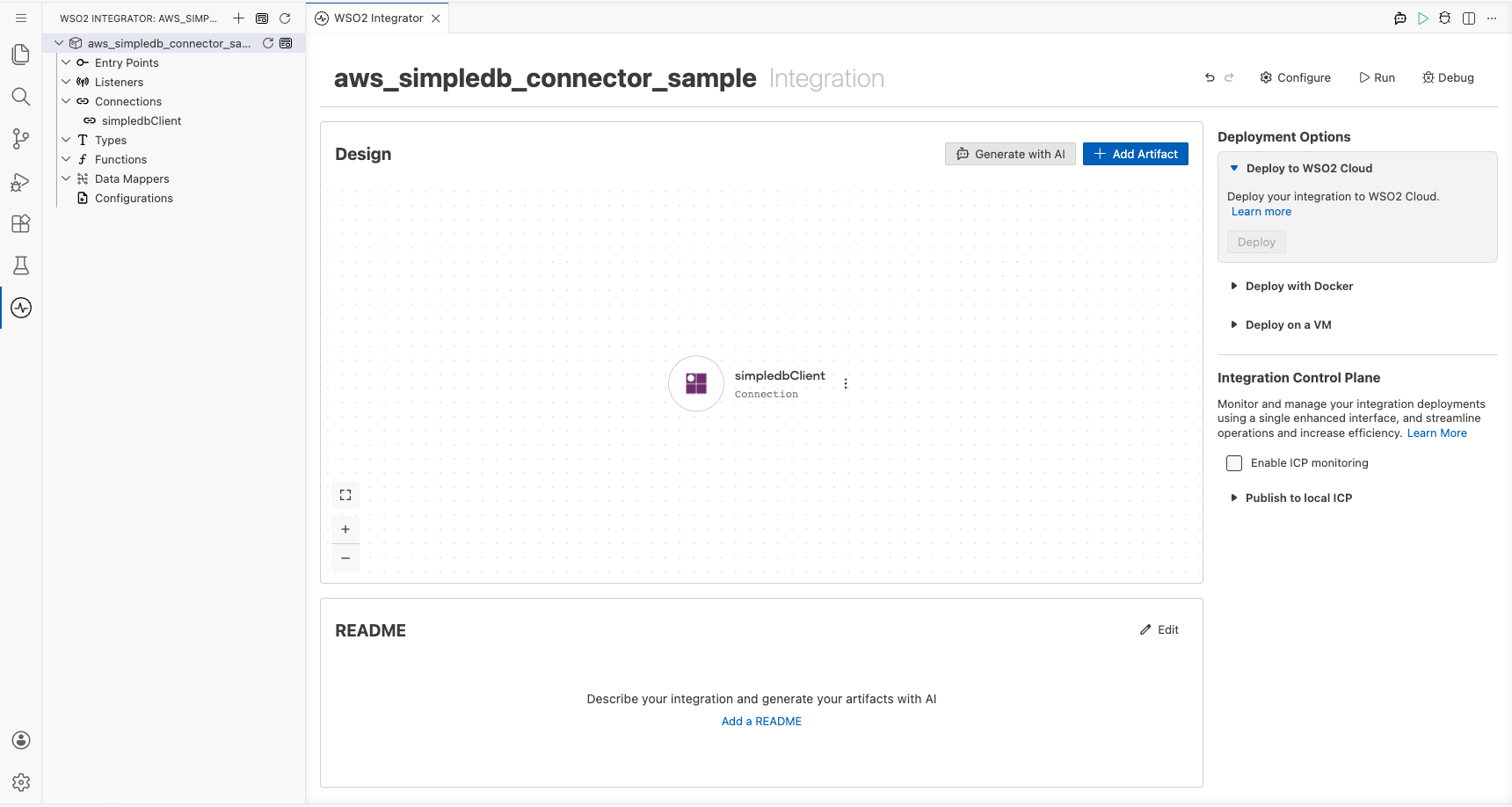This screenshot has width=1512, height=807.
Task: Open the Source Control view
Action: tap(21, 139)
